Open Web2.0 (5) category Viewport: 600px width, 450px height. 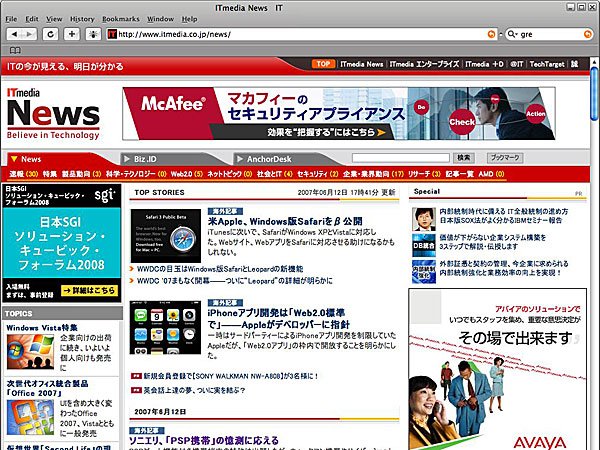click(187, 174)
